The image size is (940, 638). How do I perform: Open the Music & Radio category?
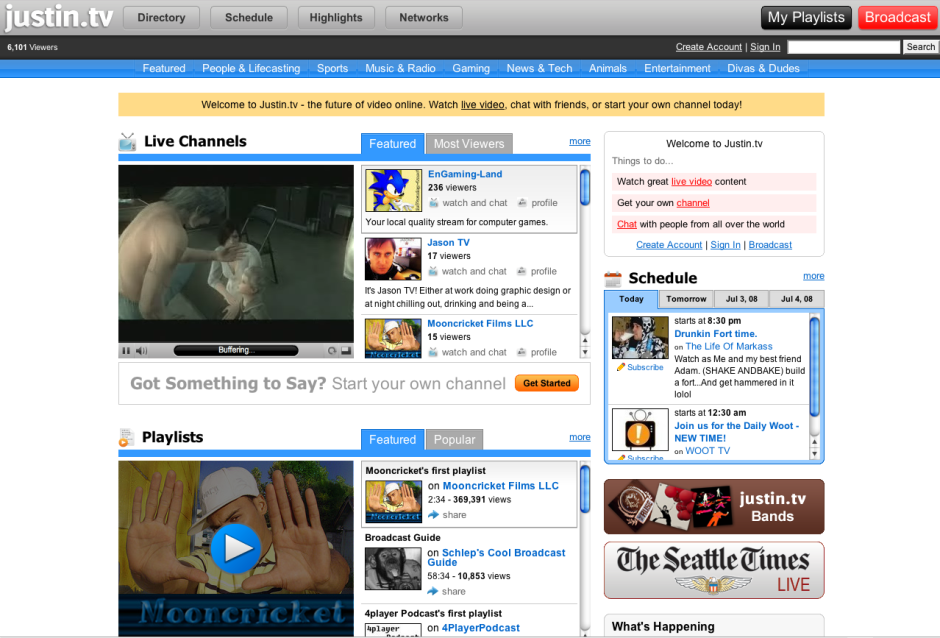(400, 68)
